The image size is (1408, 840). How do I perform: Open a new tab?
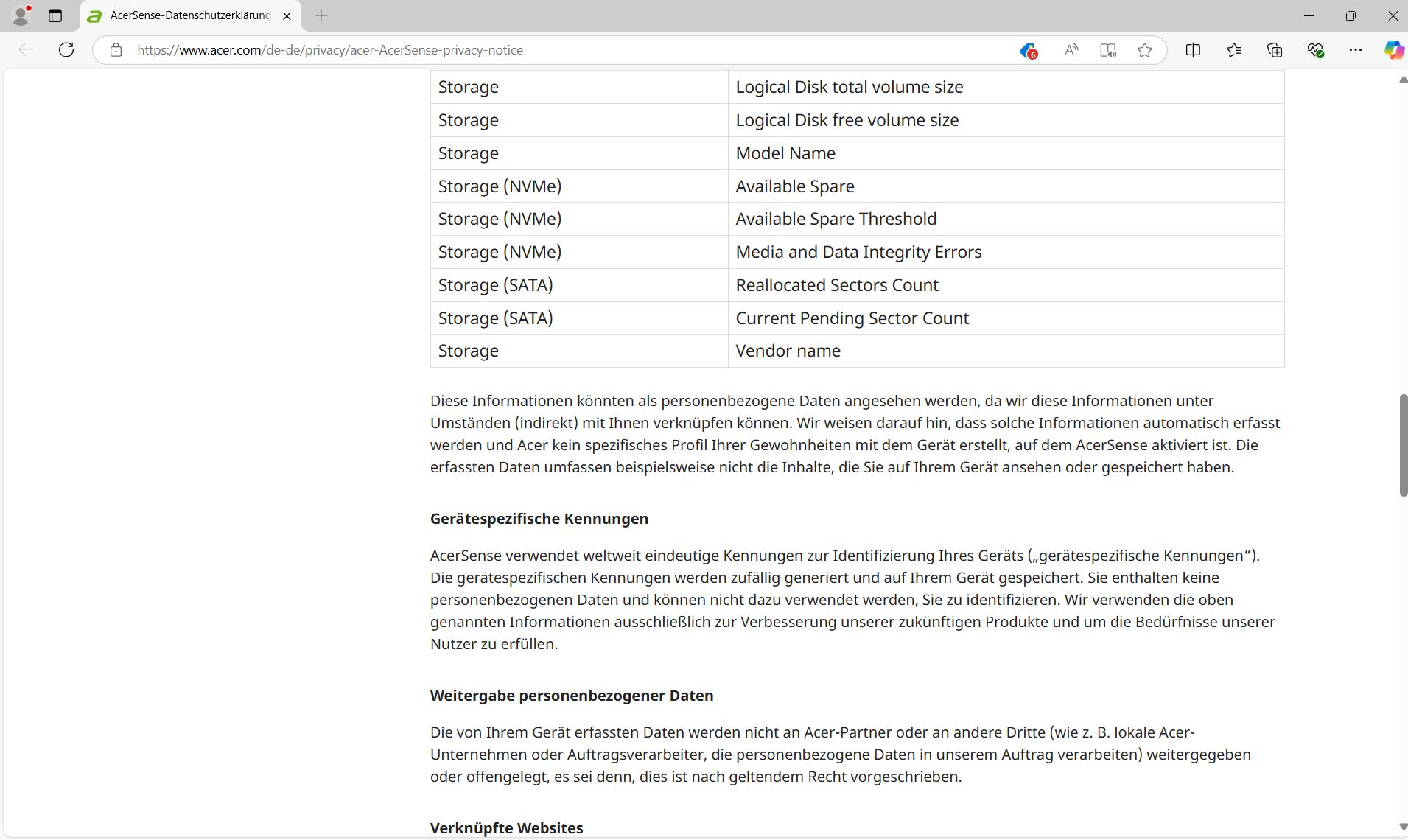coord(321,15)
